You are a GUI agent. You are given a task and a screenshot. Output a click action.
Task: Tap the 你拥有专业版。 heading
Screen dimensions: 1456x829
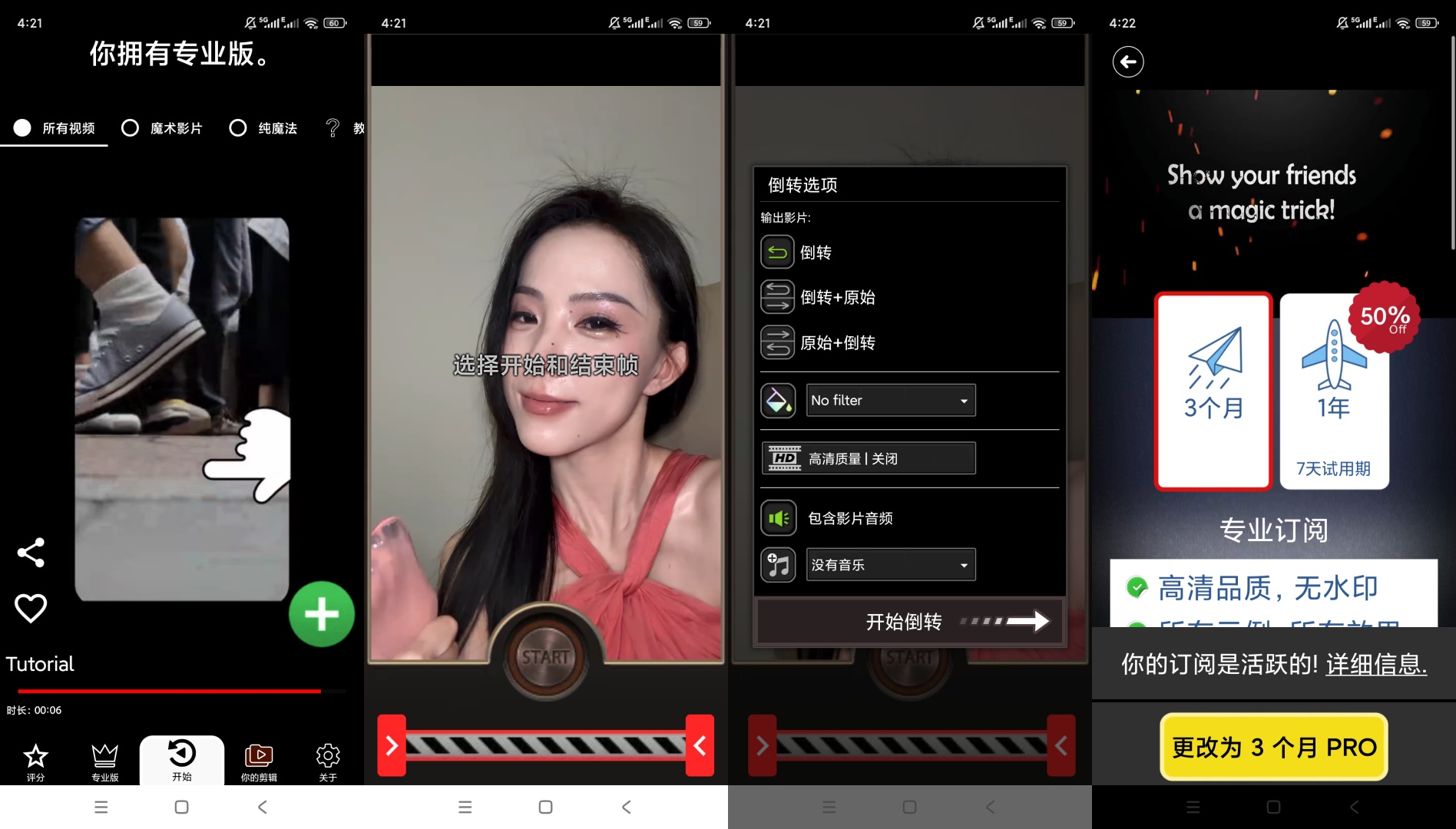point(180,54)
